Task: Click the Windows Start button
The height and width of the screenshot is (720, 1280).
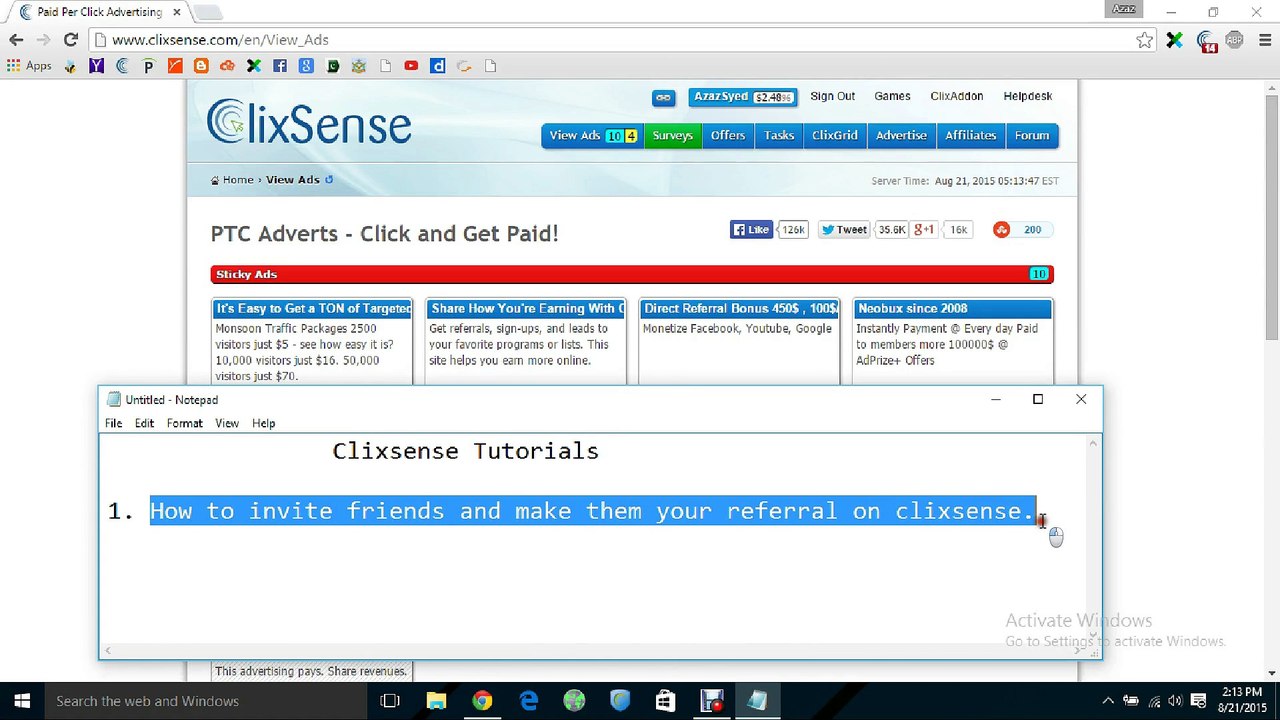Action: tap(22, 701)
